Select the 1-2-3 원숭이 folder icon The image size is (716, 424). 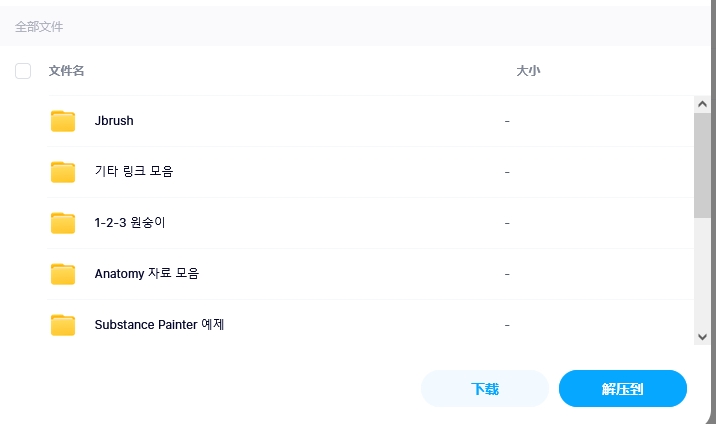click(x=63, y=223)
